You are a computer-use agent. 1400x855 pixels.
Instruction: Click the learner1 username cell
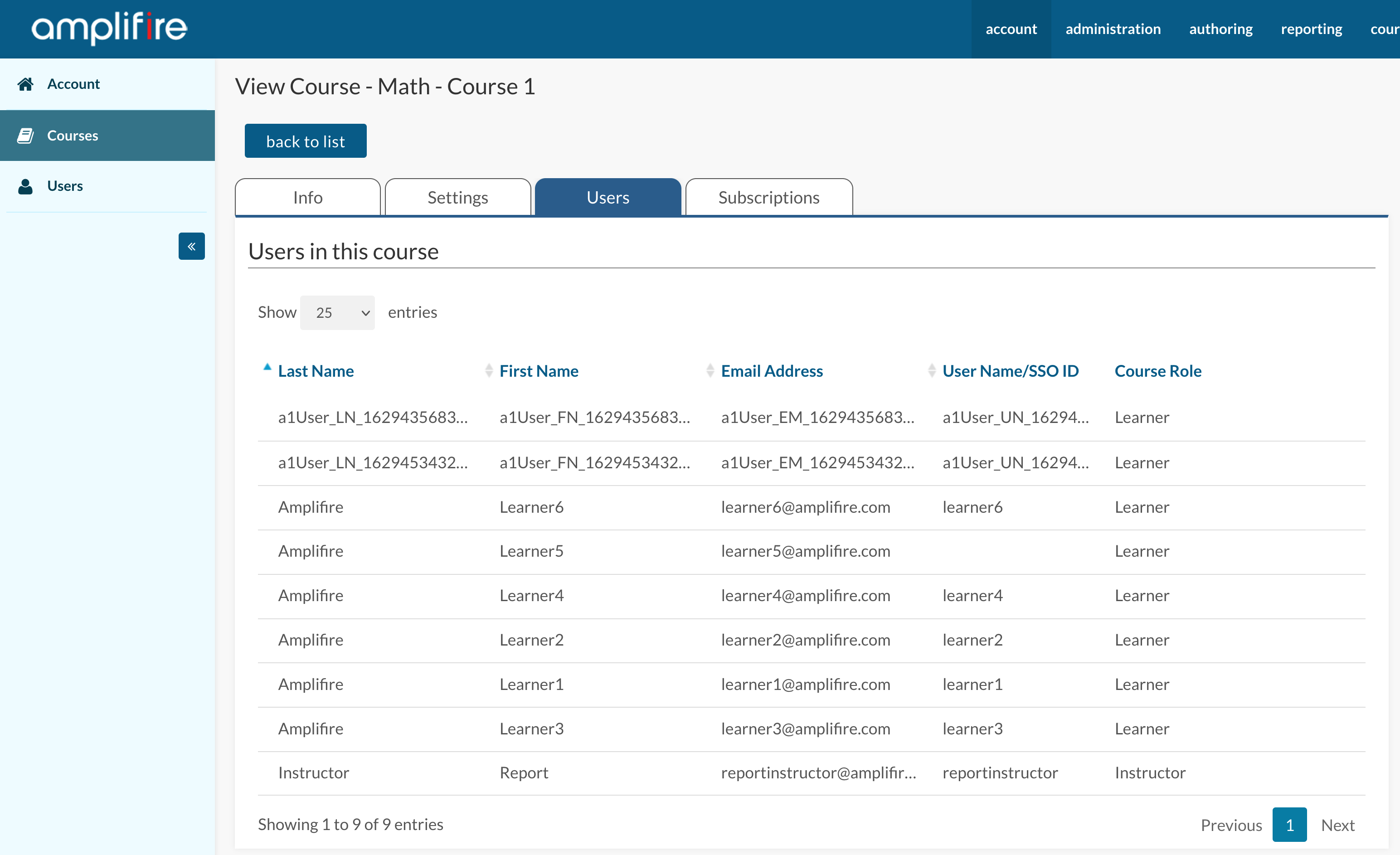[972, 684]
